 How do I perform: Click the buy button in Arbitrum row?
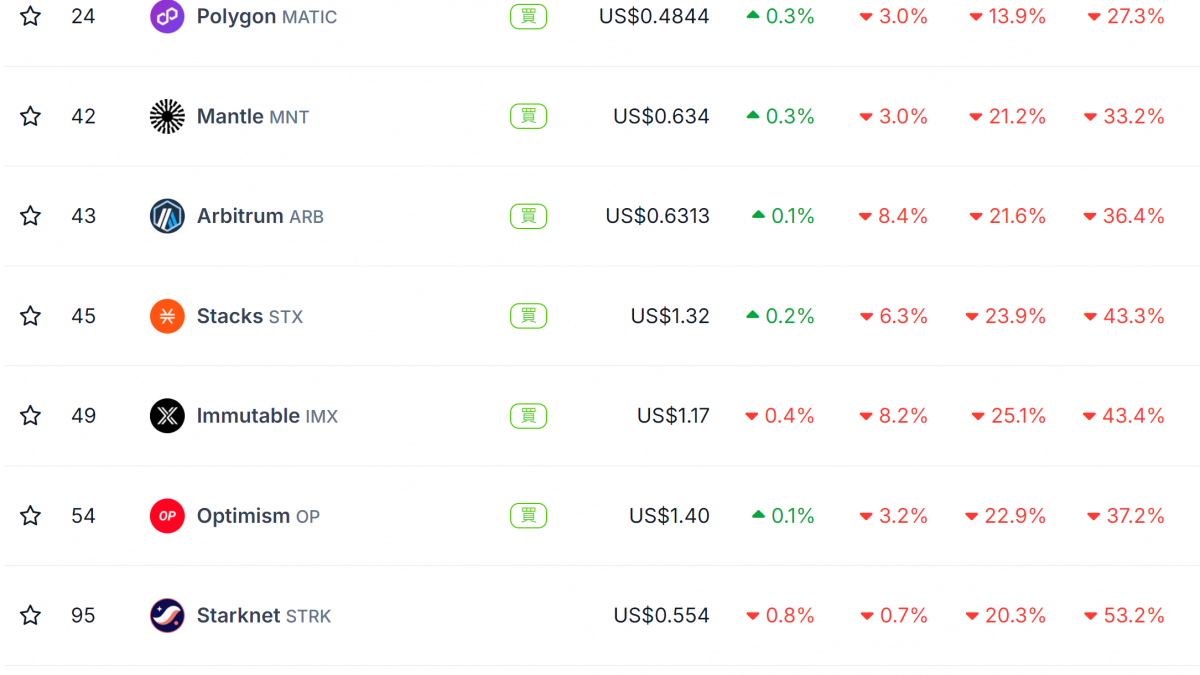click(x=528, y=216)
